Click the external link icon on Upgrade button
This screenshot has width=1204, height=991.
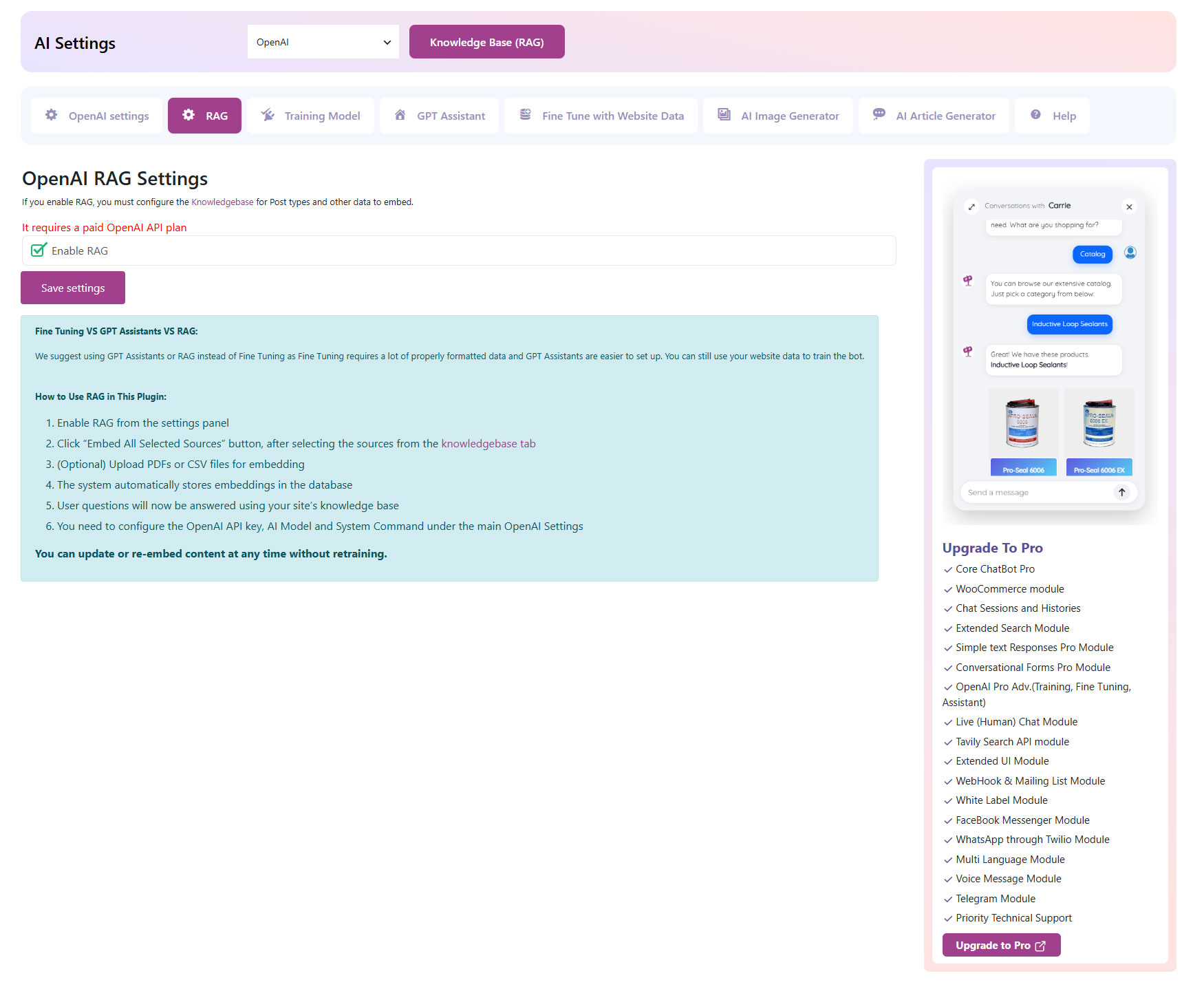pyautogui.click(x=1040, y=946)
